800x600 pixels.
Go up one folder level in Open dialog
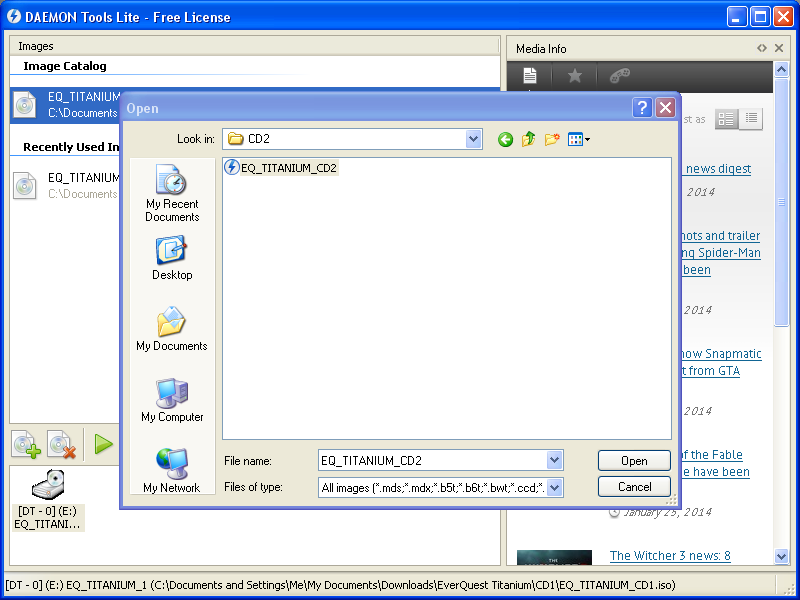click(x=528, y=139)
